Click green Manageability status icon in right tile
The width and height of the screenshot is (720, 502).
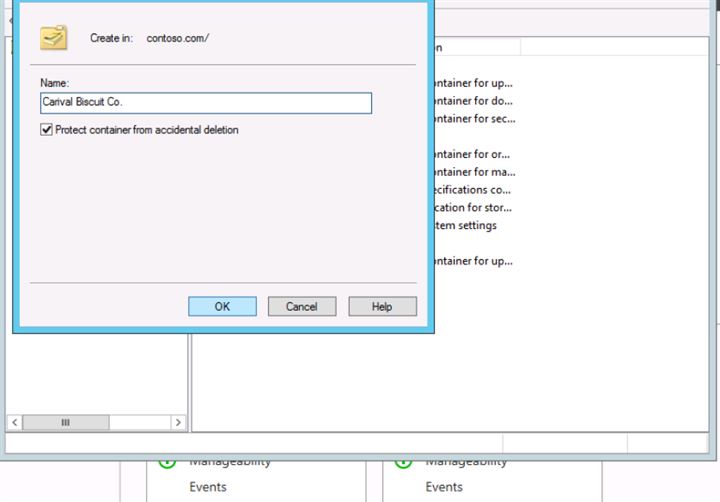403,462
